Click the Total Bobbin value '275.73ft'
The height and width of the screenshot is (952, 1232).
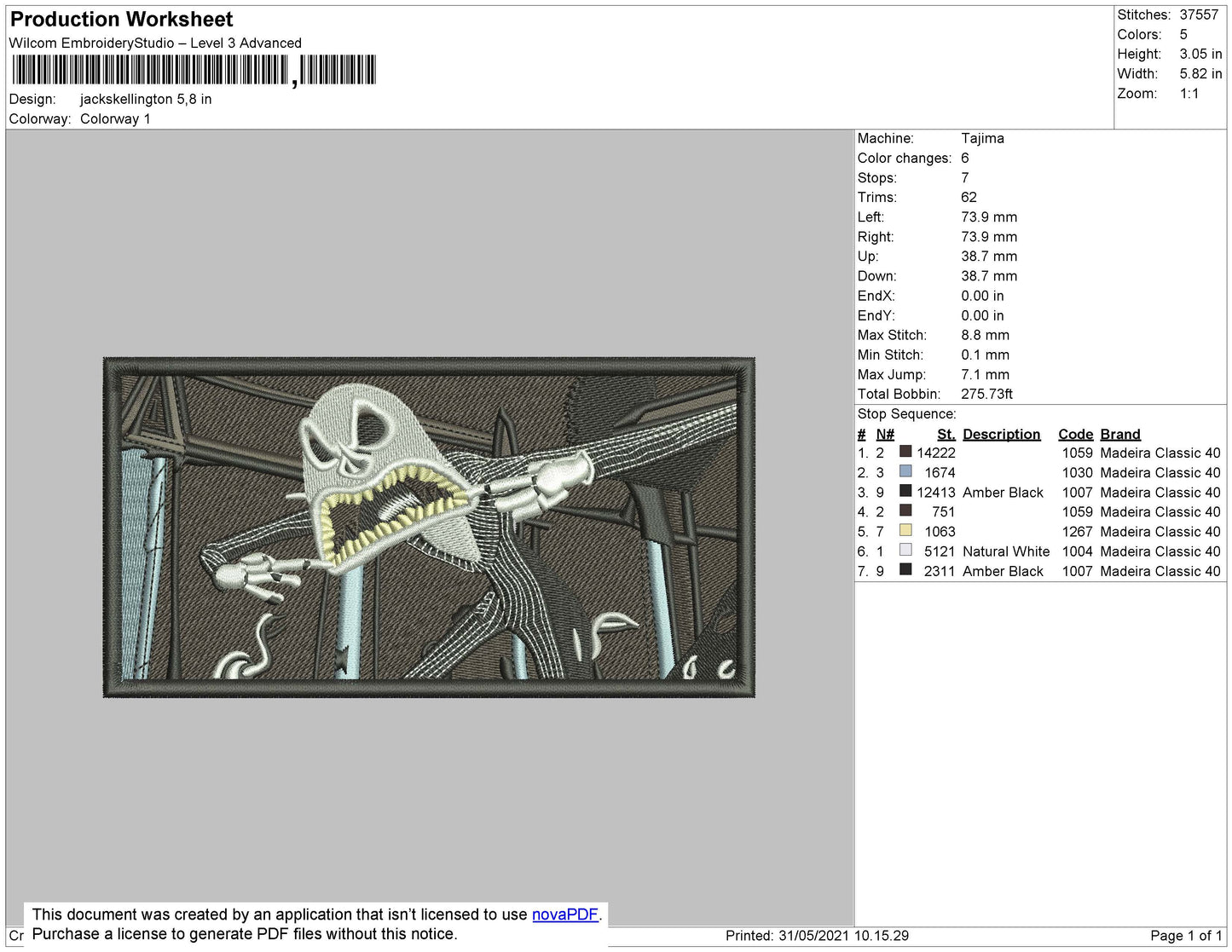tap(986, 394)
